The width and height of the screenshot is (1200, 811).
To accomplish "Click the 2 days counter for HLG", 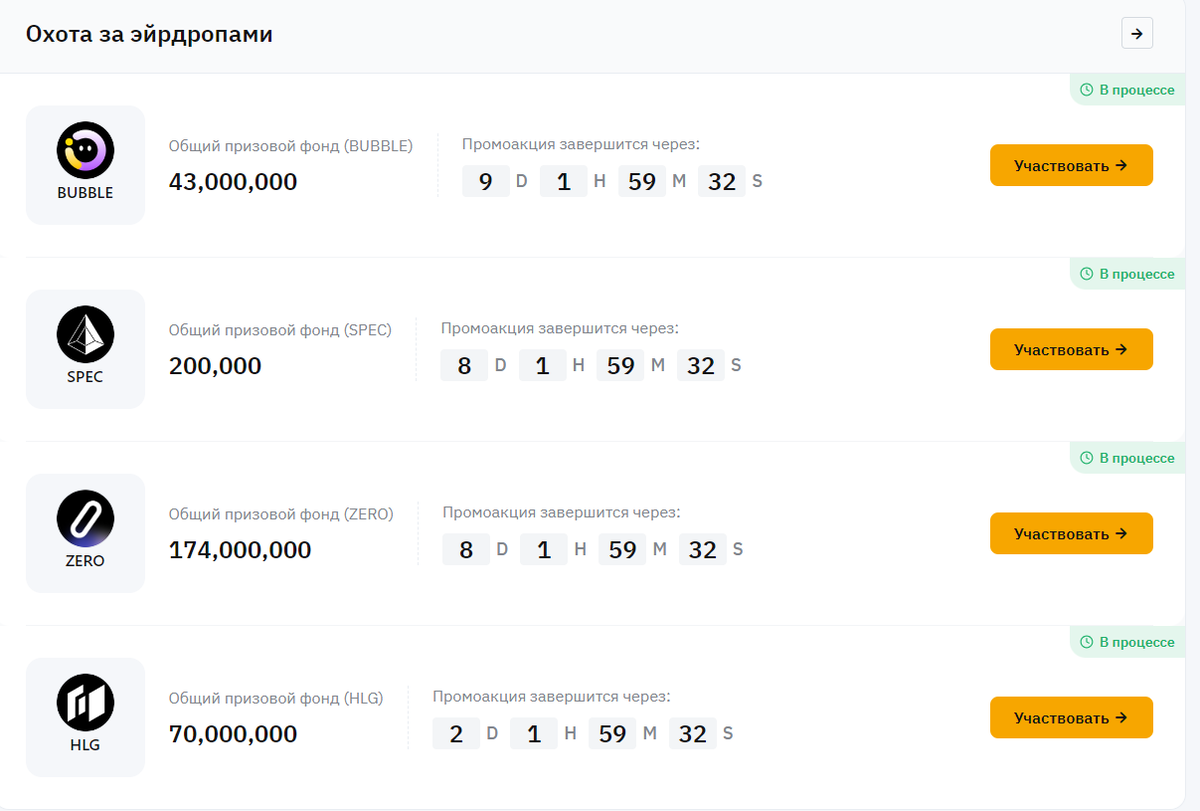I will (x=457, y=733).
